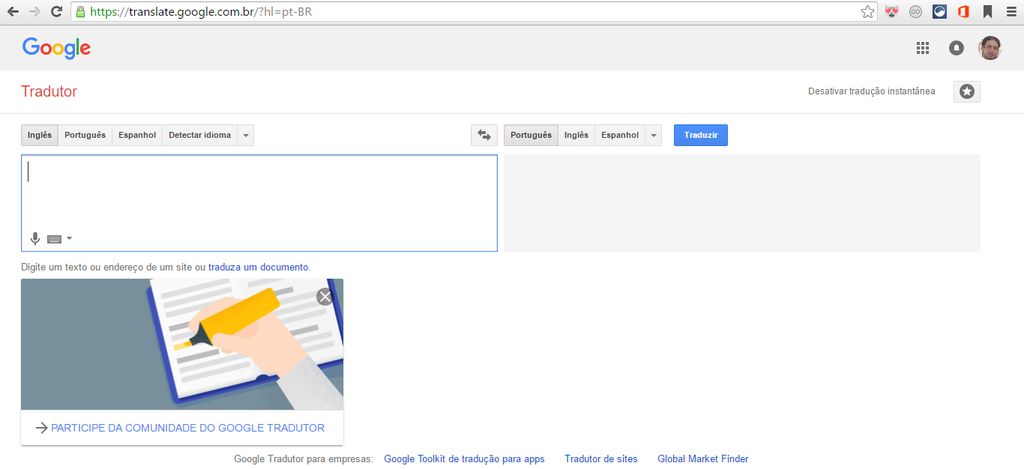Select Inglês as source language
This screenshot has width=1024, height=469.
pos(40,135)
